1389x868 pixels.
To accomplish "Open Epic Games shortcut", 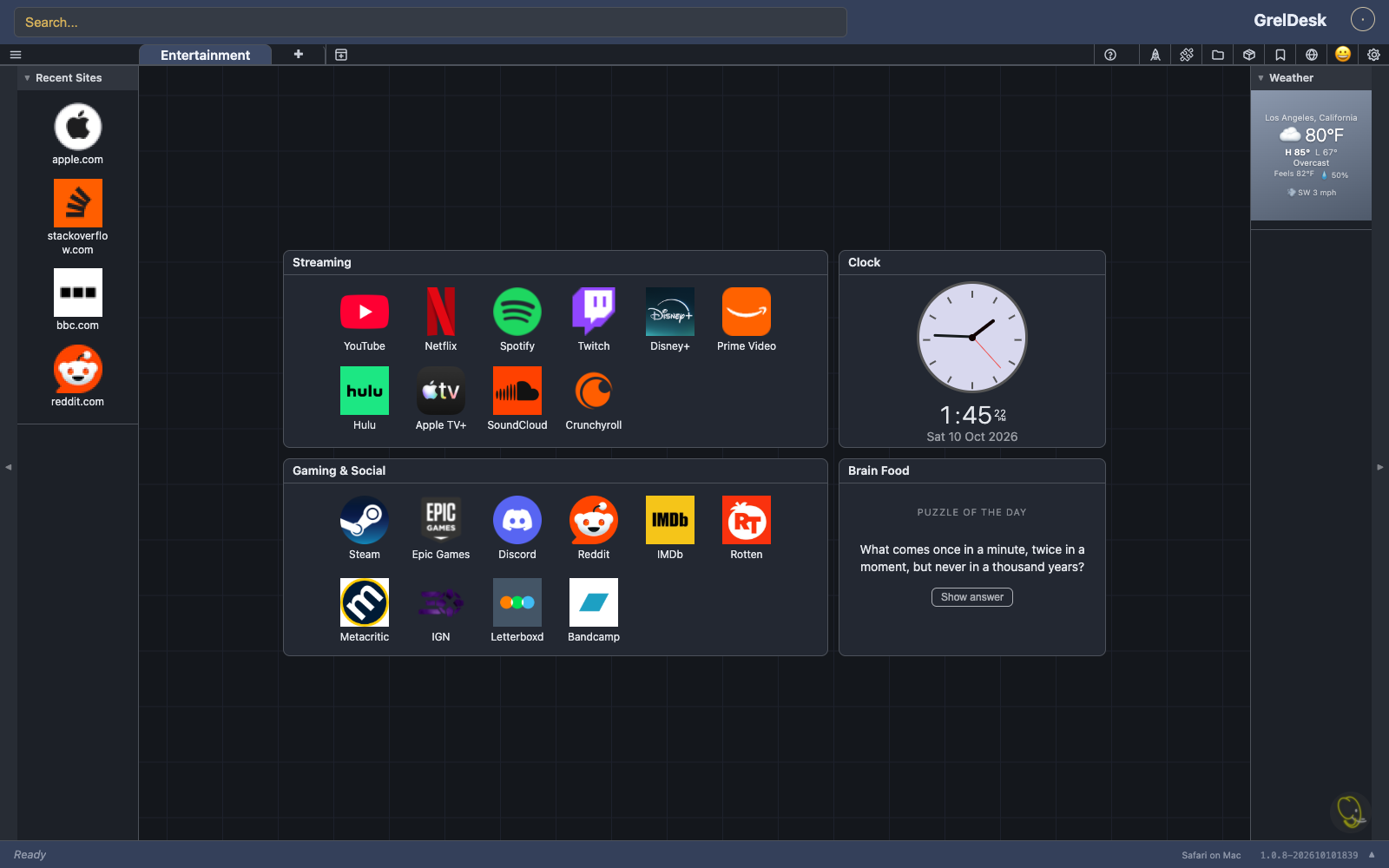I will pyautogui.click(x=441, y=528).
